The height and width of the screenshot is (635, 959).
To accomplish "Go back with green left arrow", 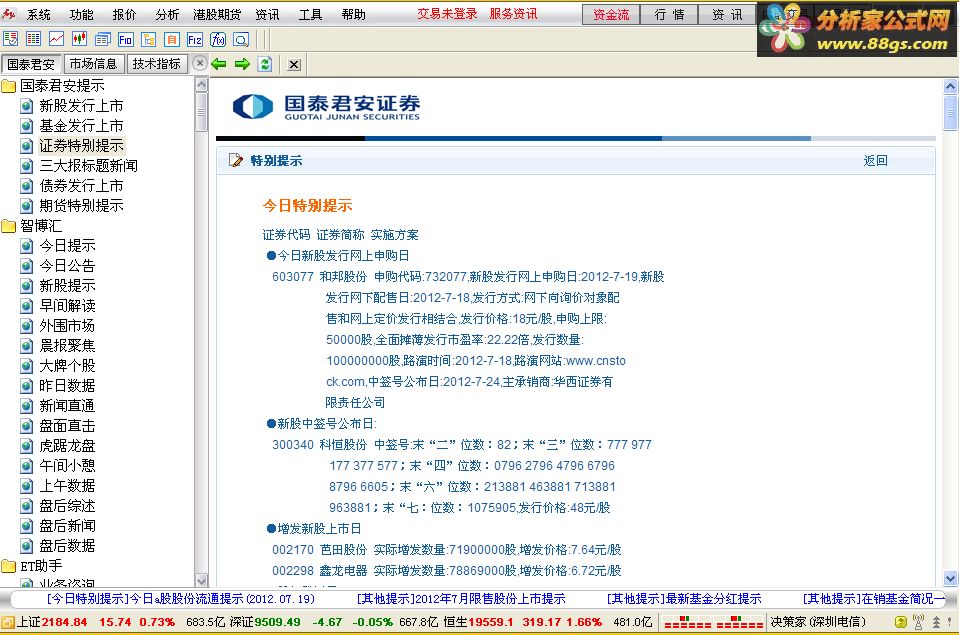I will (x=219, y=64).
